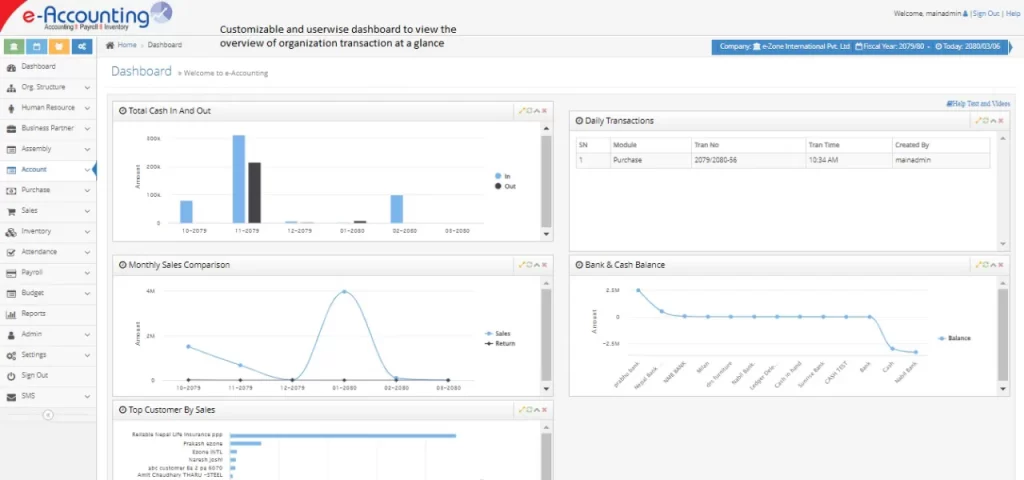Open the Payroll sidebar menu

pyautogui.click(x=32, y=272)
